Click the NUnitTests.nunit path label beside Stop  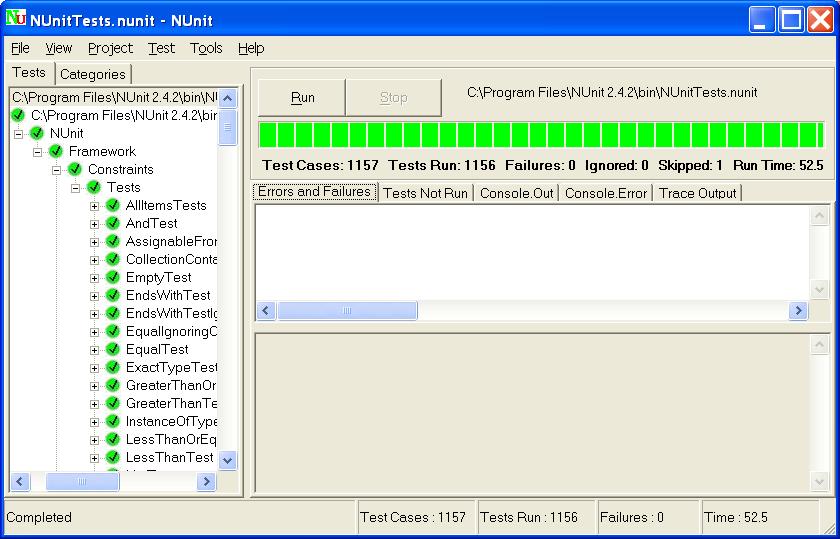(x=612, y=93)
